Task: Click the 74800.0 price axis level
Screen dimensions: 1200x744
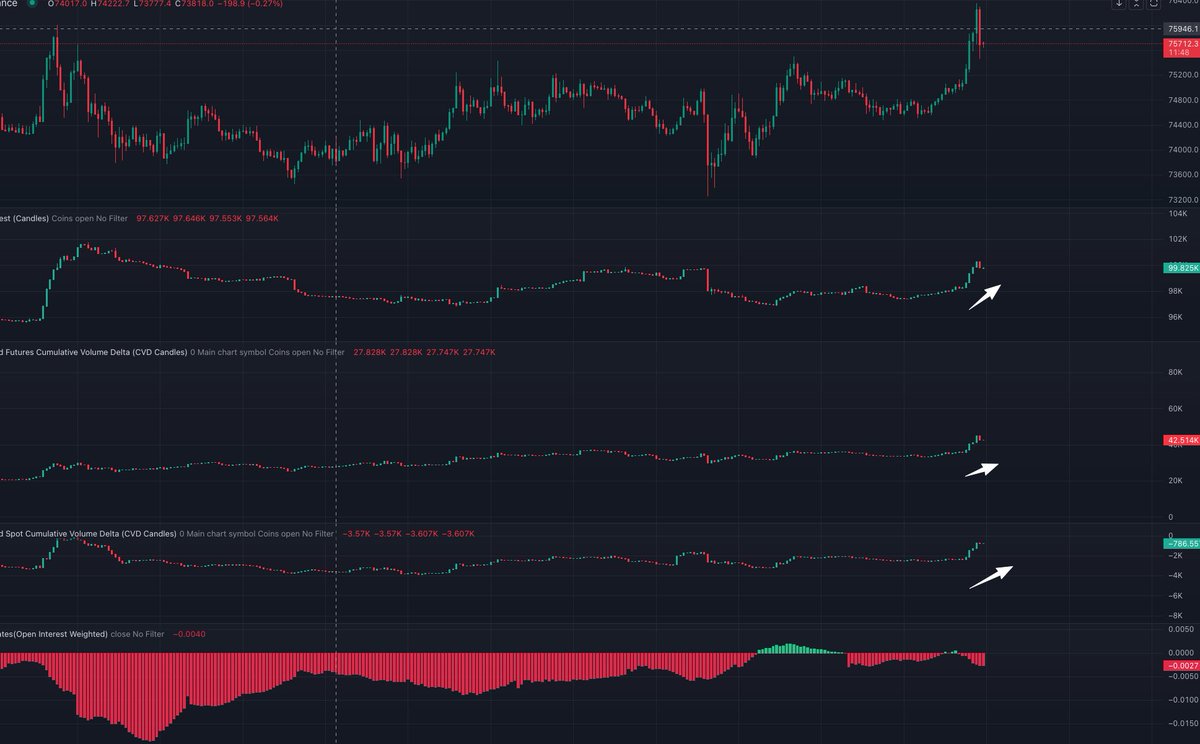Action: [1181, 100]
